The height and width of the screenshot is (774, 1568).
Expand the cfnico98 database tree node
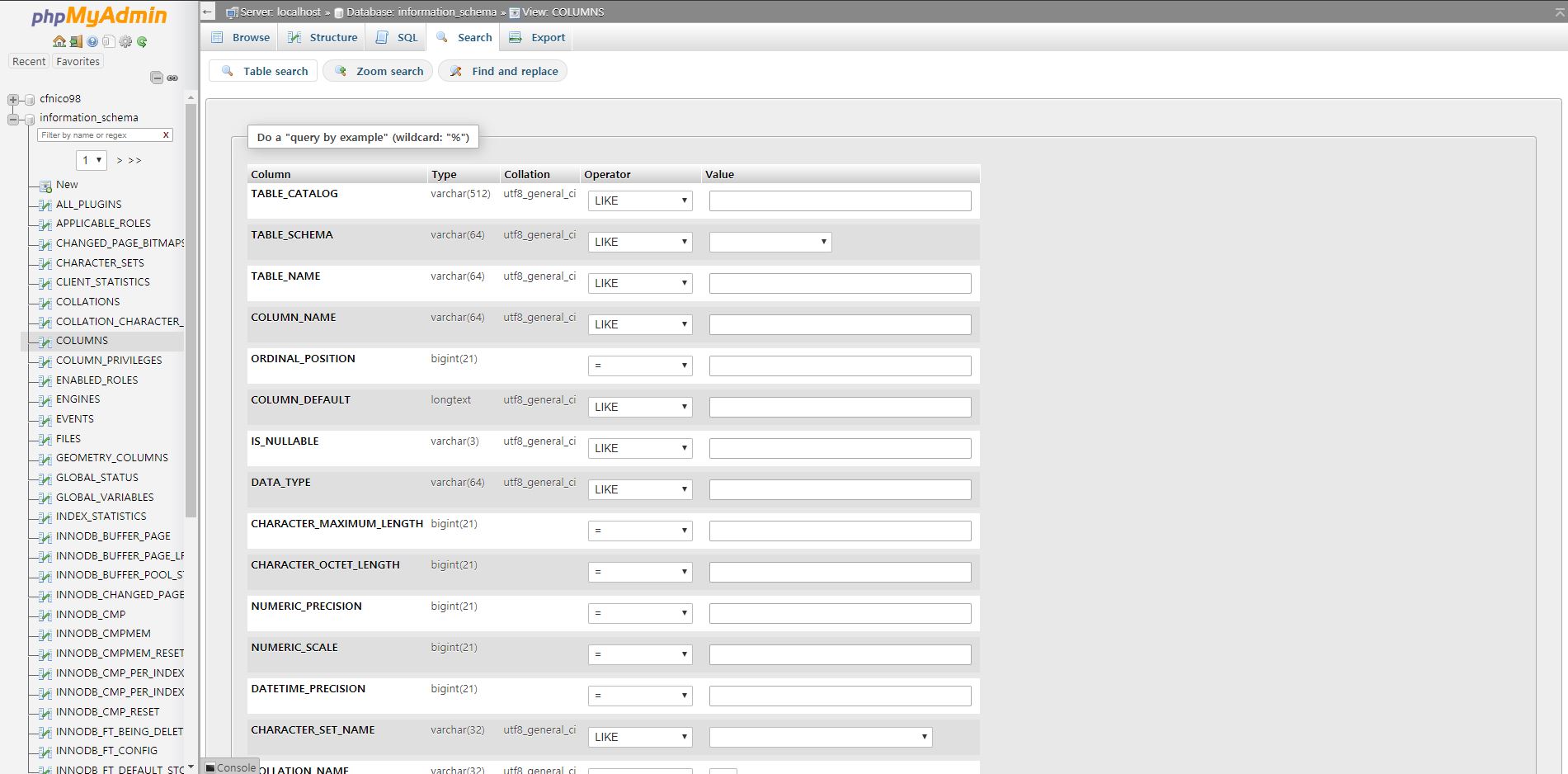13,99
